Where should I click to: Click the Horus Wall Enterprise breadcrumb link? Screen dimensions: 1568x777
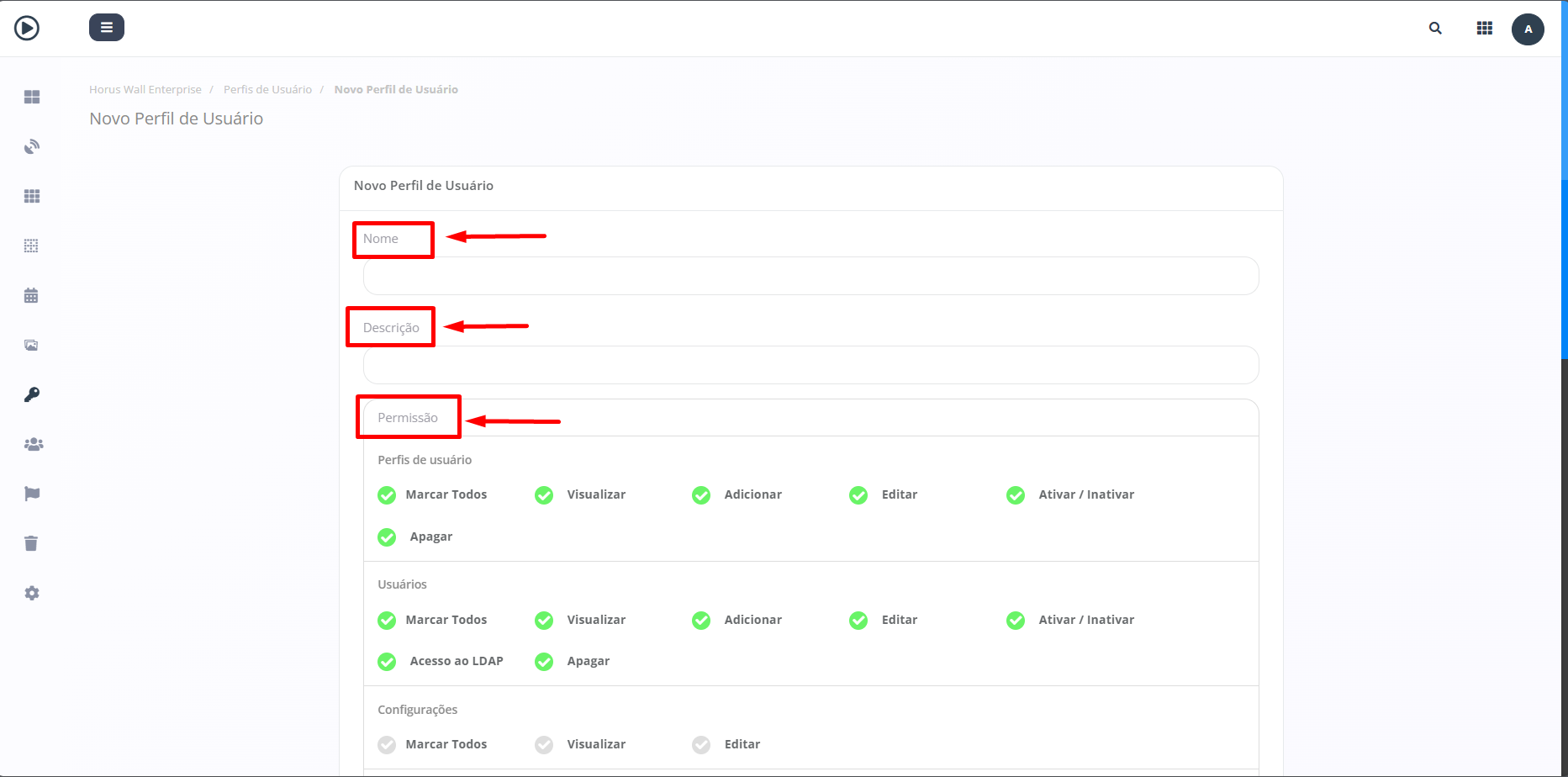coord(145,89)
